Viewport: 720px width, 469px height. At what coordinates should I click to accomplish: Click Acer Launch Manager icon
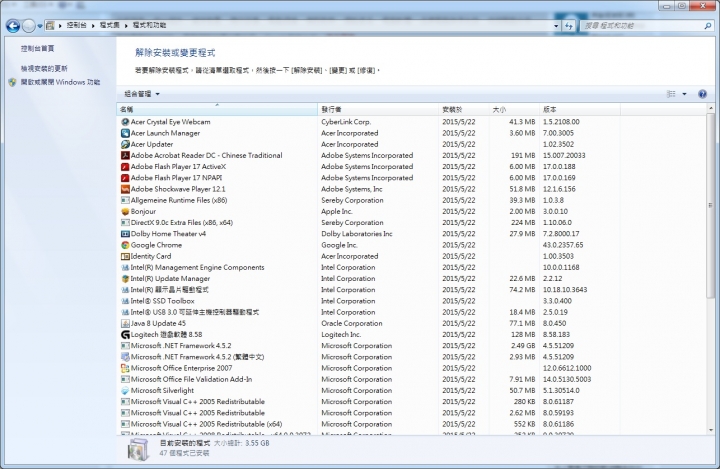coord(125,133)
